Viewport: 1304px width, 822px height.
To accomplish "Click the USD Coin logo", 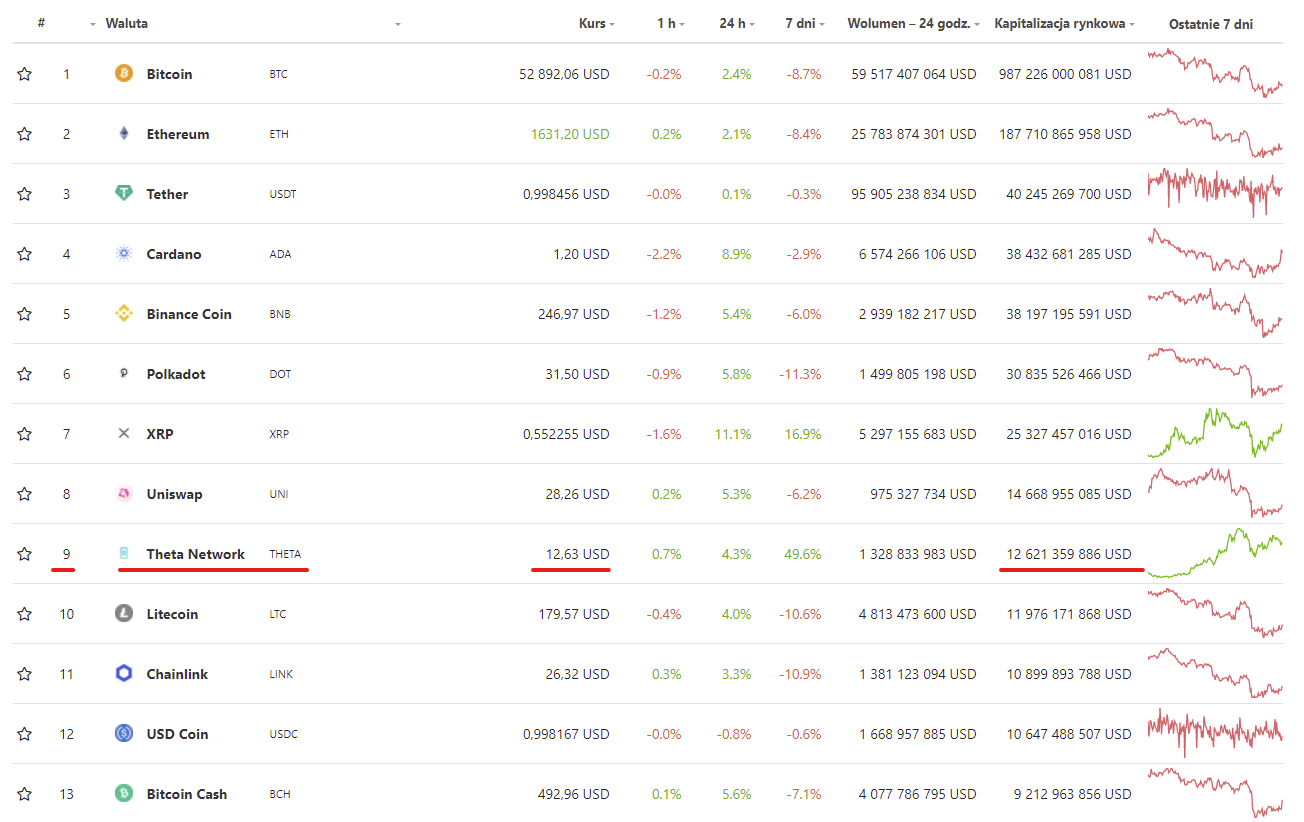I will 124,734.
